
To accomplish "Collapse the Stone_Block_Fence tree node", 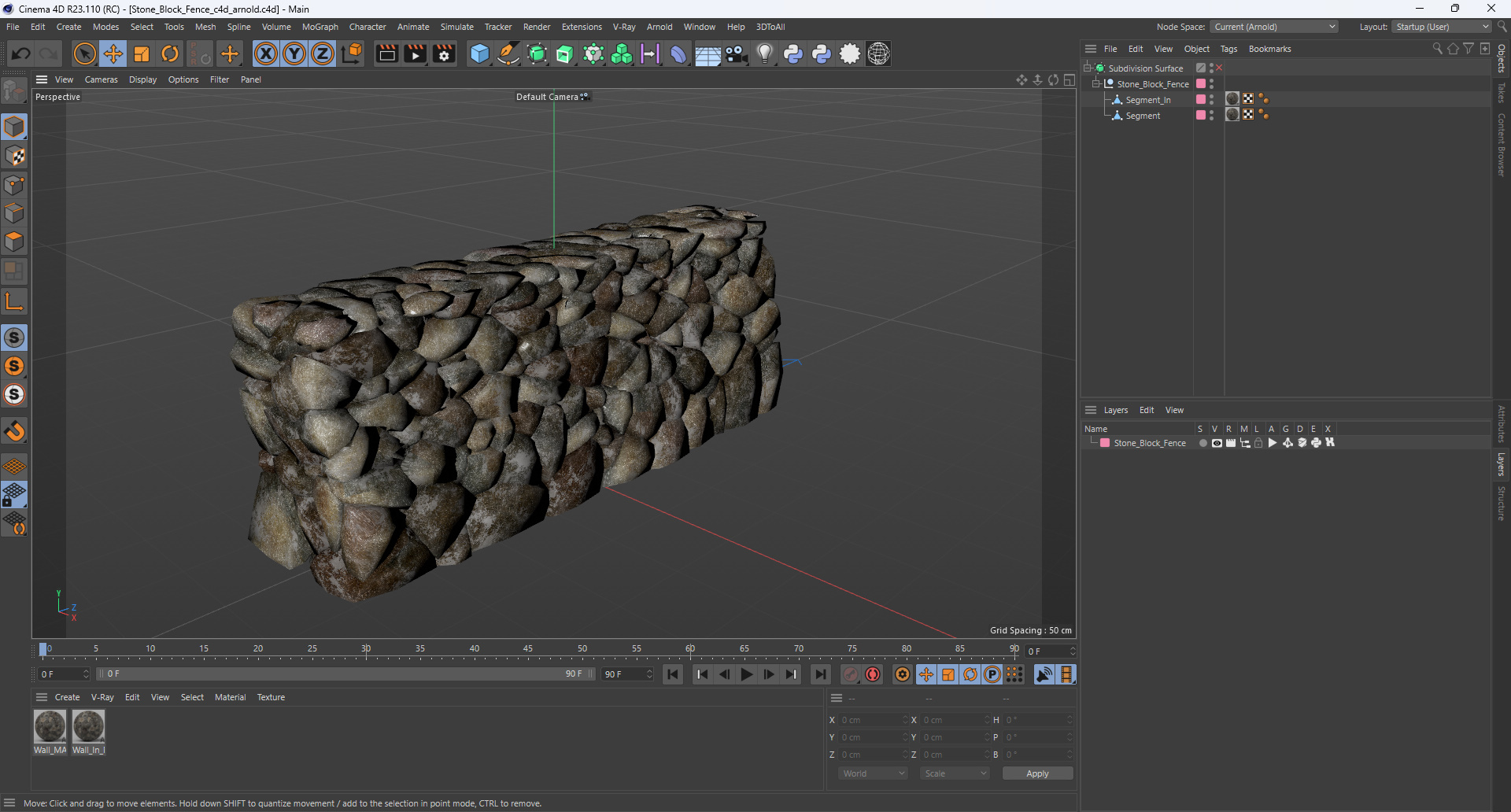I will tap(1095, 83).
